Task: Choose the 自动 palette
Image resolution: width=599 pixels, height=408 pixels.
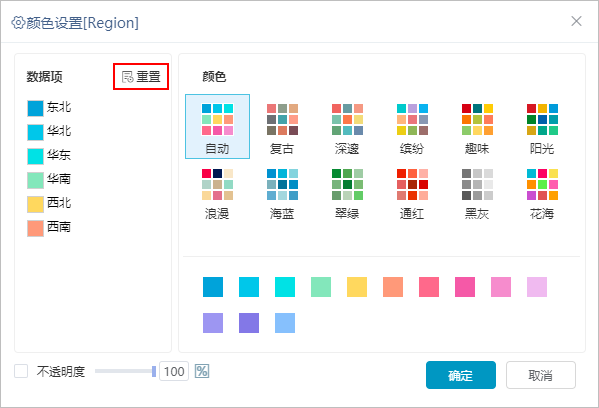Action: (217, 126)
